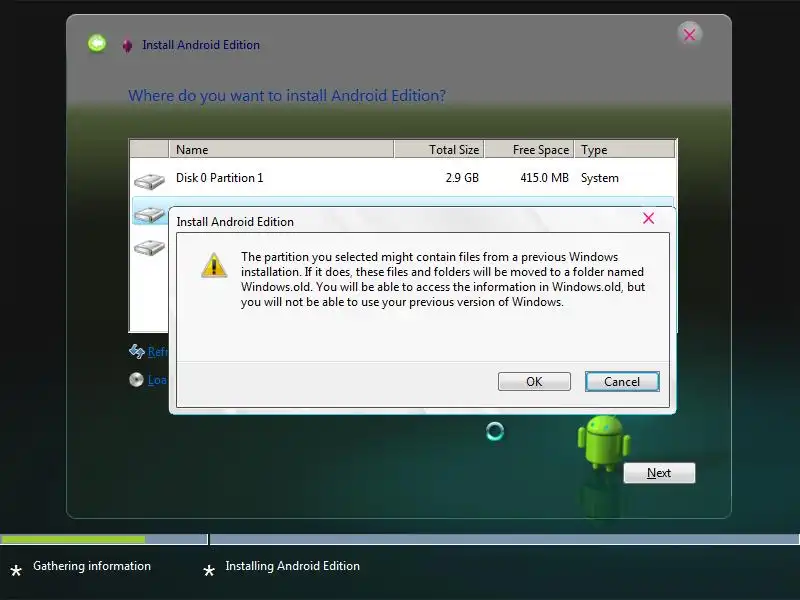Sort partitions by the Total Size column

coord(439,149)
